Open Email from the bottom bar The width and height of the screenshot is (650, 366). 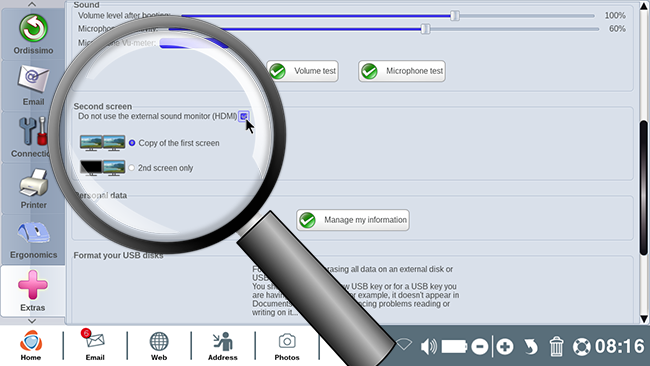(95, 346)
